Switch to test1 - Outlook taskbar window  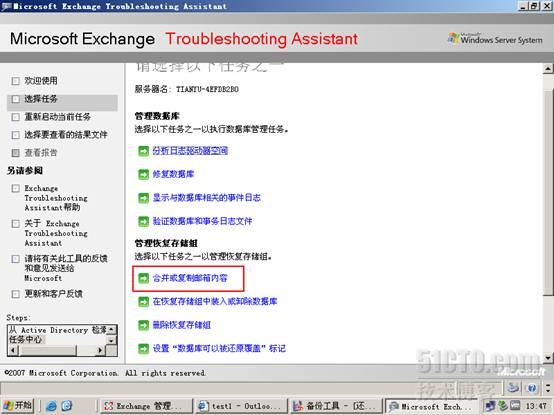pyautogui.click(x=241, y=406)
